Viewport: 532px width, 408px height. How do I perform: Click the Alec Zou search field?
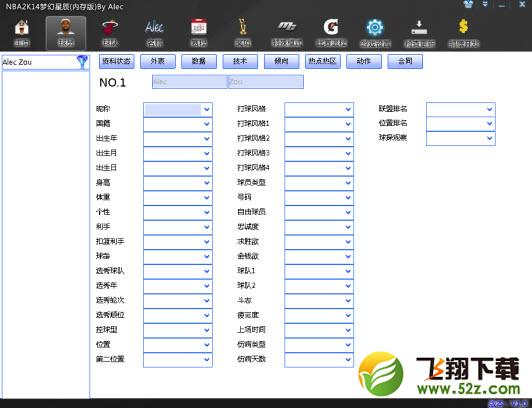pos(39,62)
